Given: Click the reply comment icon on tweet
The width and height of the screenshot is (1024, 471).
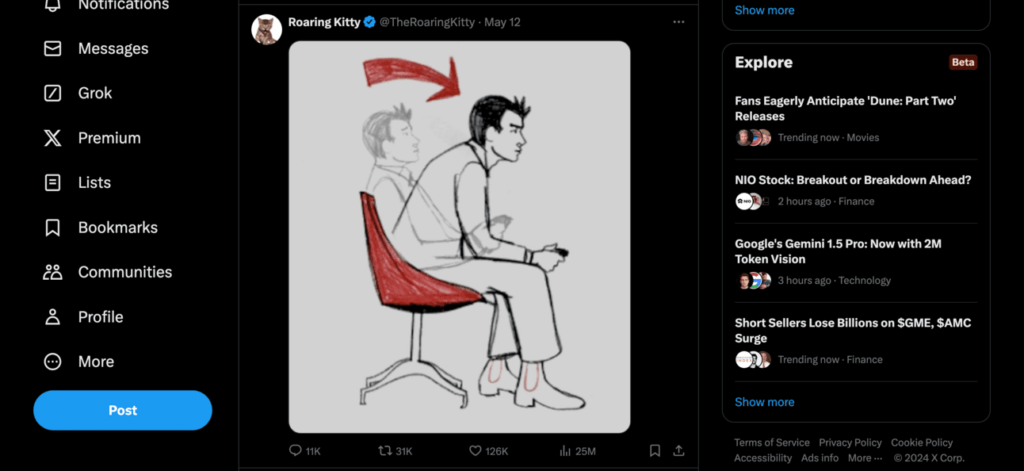Looking at the screenshot, I should [x=296, y=451].
